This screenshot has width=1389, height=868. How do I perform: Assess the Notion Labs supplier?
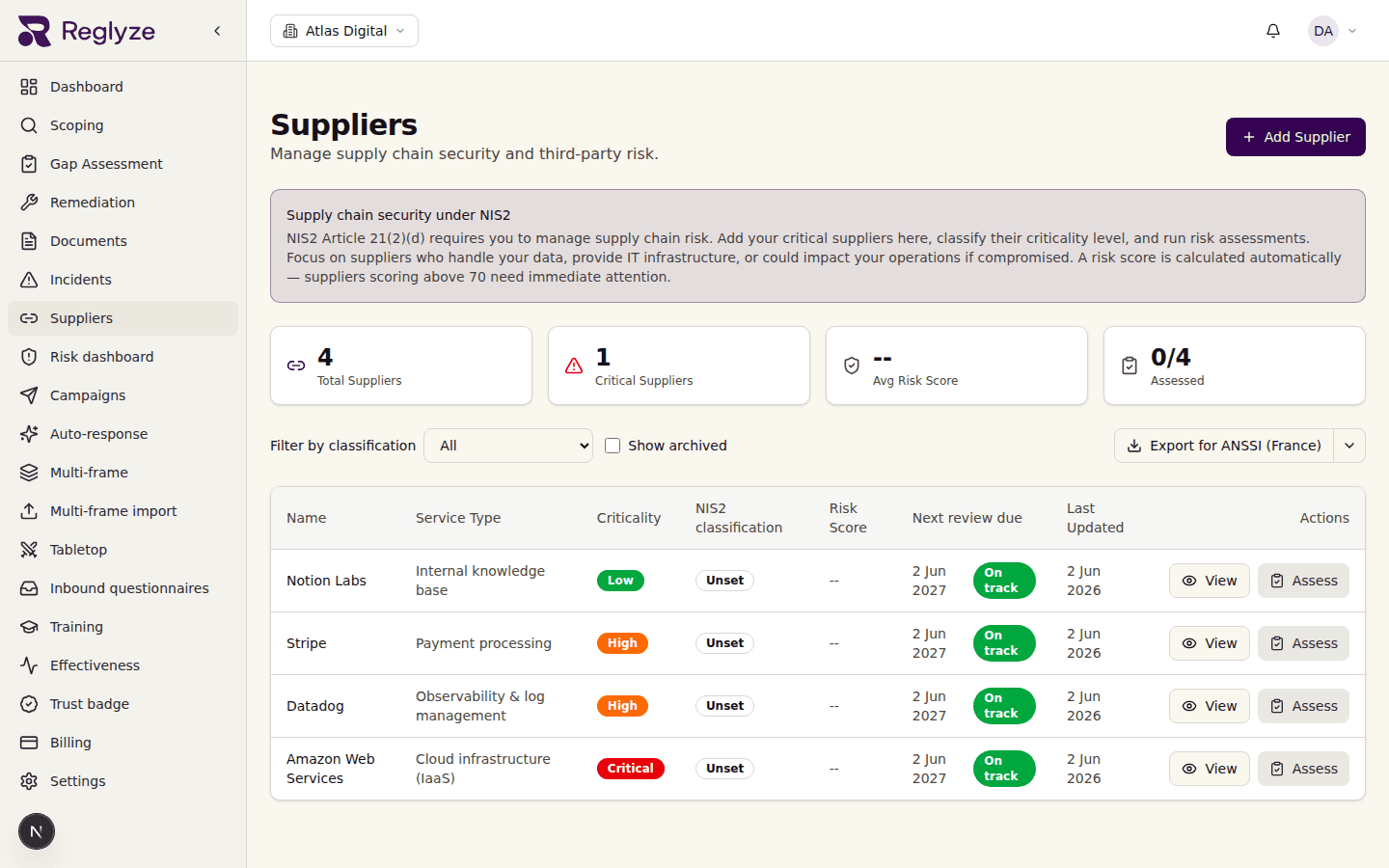[1303, 581]
